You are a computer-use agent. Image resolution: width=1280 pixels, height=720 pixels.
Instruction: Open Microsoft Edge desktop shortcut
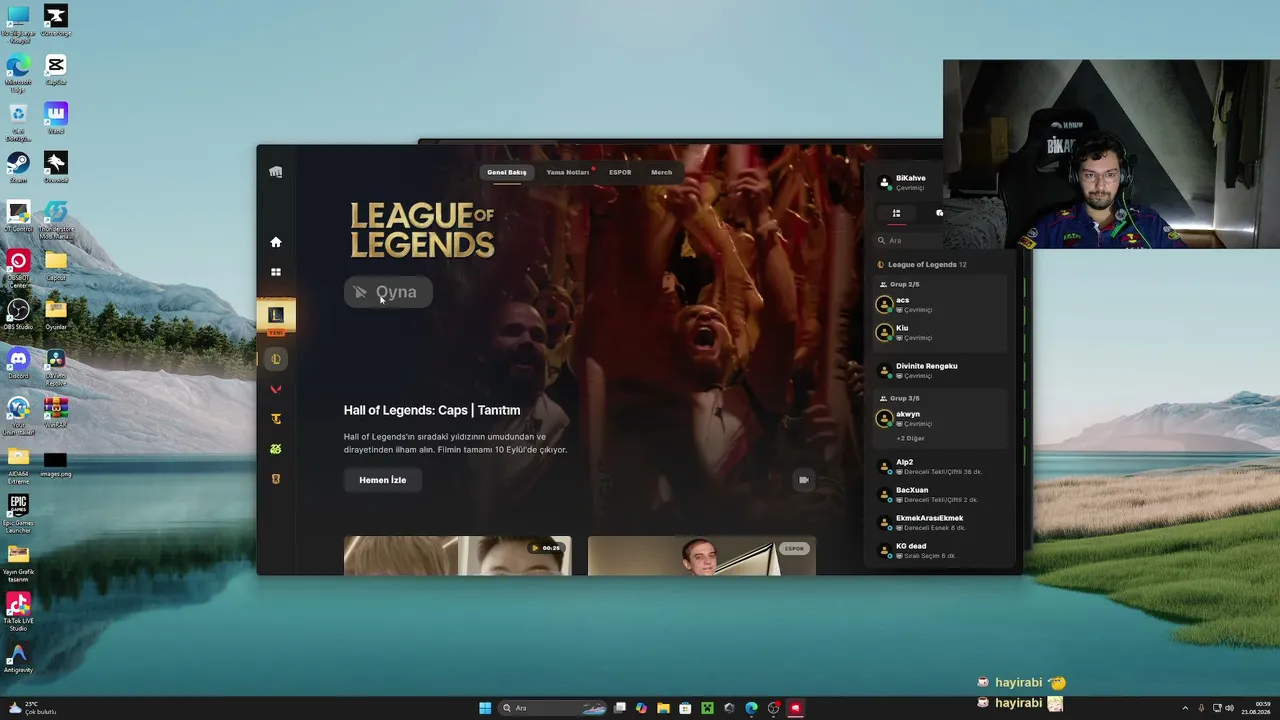tap(18, 73)
